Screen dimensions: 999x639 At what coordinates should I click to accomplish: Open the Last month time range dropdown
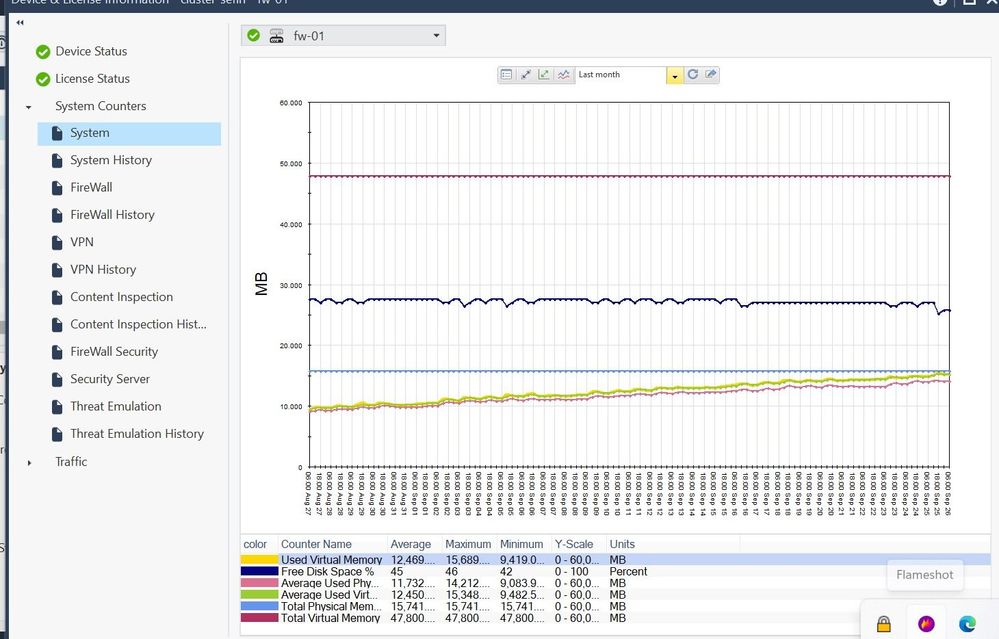click(675, 76)
